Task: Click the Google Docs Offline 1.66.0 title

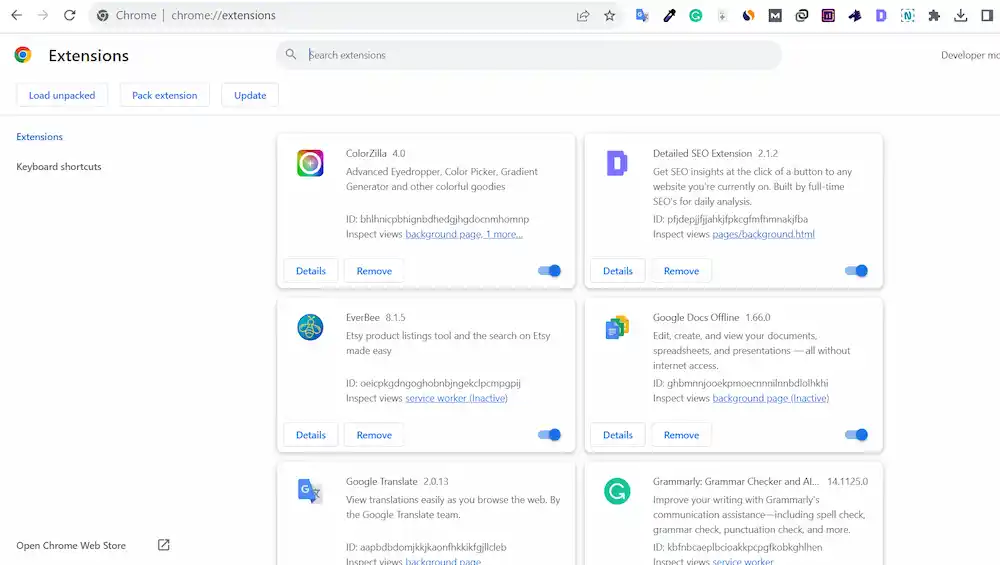Action: [712, 317]
